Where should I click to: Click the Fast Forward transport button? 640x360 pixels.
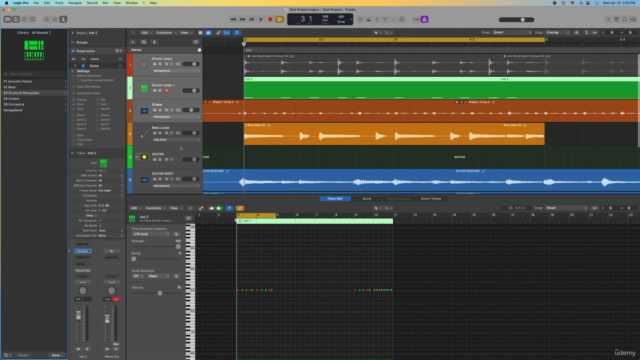click(242, 19)
